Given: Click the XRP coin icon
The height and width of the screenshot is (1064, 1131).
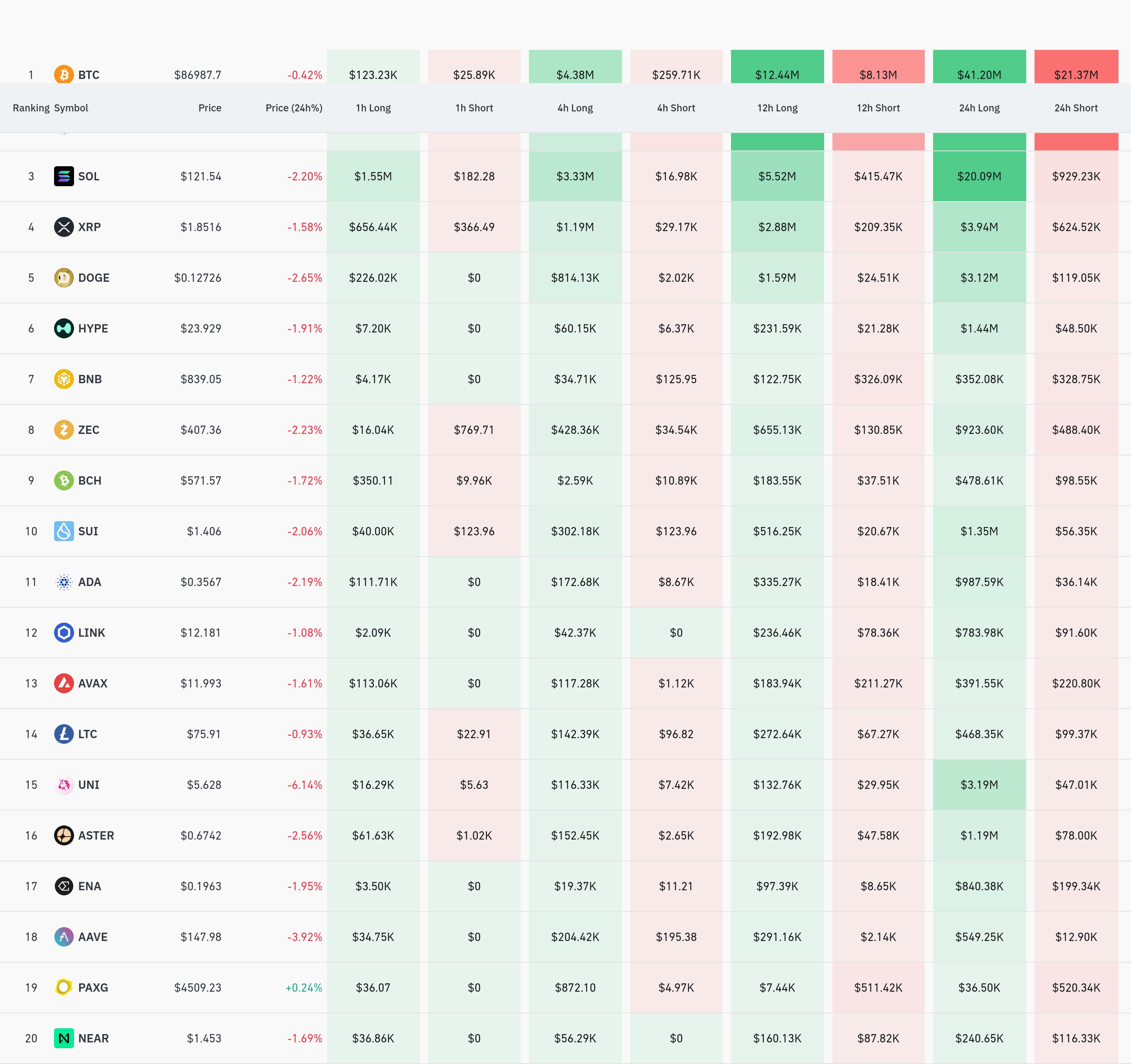Looking at the screenshot, I should point(64,227).
